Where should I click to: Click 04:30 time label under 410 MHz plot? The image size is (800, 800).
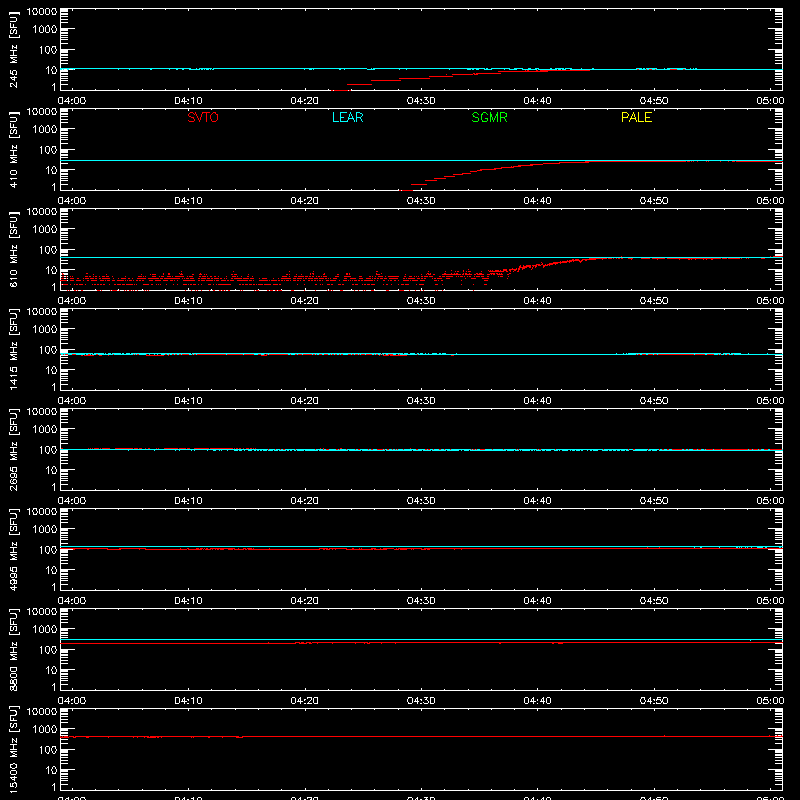(421, 201)
